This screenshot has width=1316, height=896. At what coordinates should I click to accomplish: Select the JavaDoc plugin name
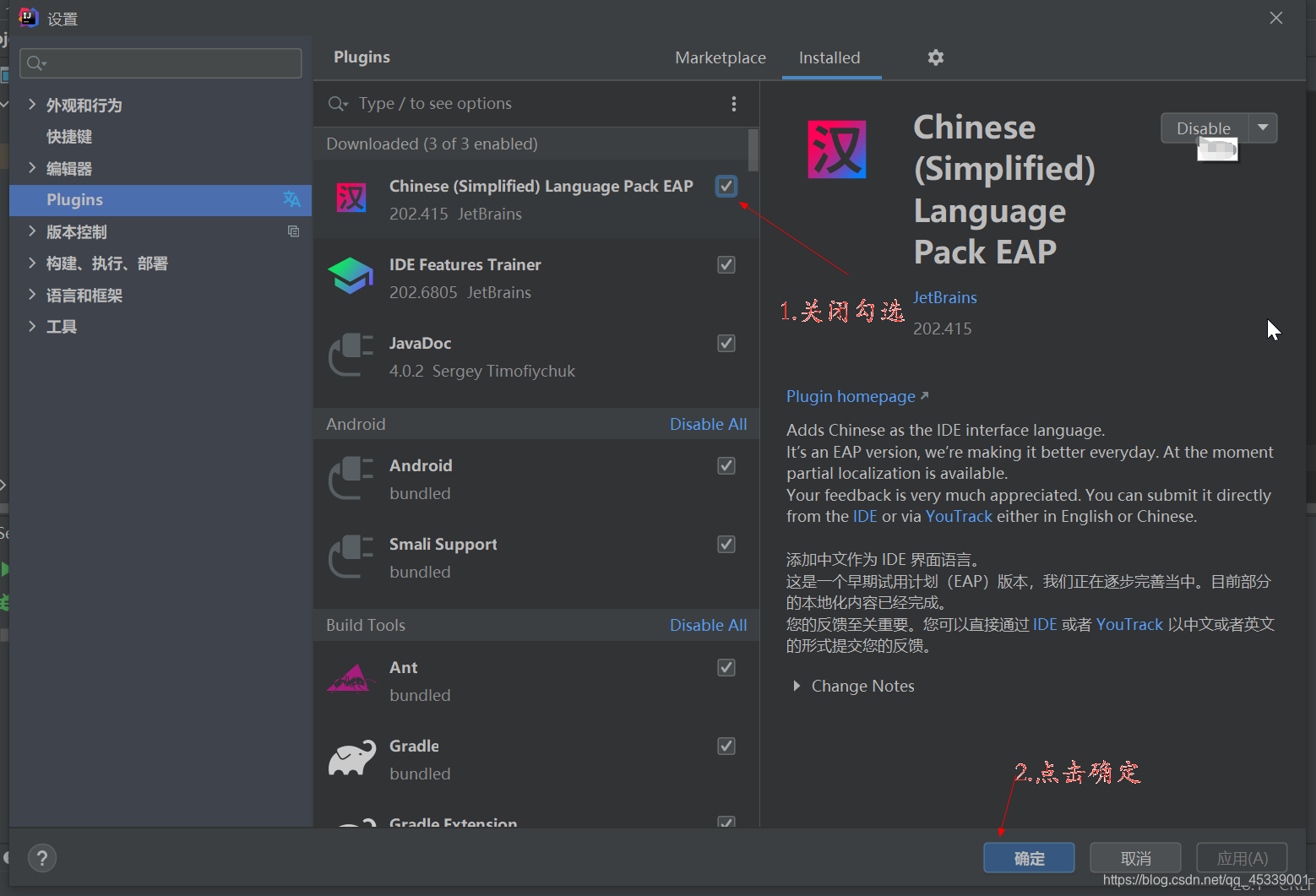point(420,343)
